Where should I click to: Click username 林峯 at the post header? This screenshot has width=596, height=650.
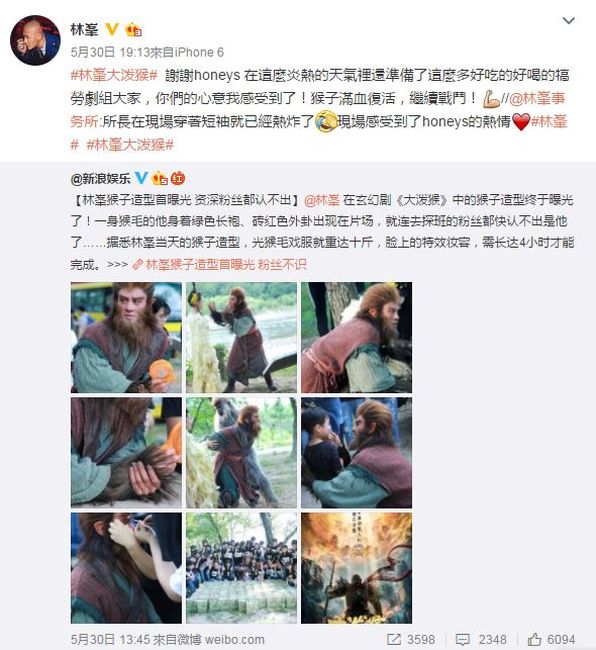pyautogui.click(x=85, y=30)
